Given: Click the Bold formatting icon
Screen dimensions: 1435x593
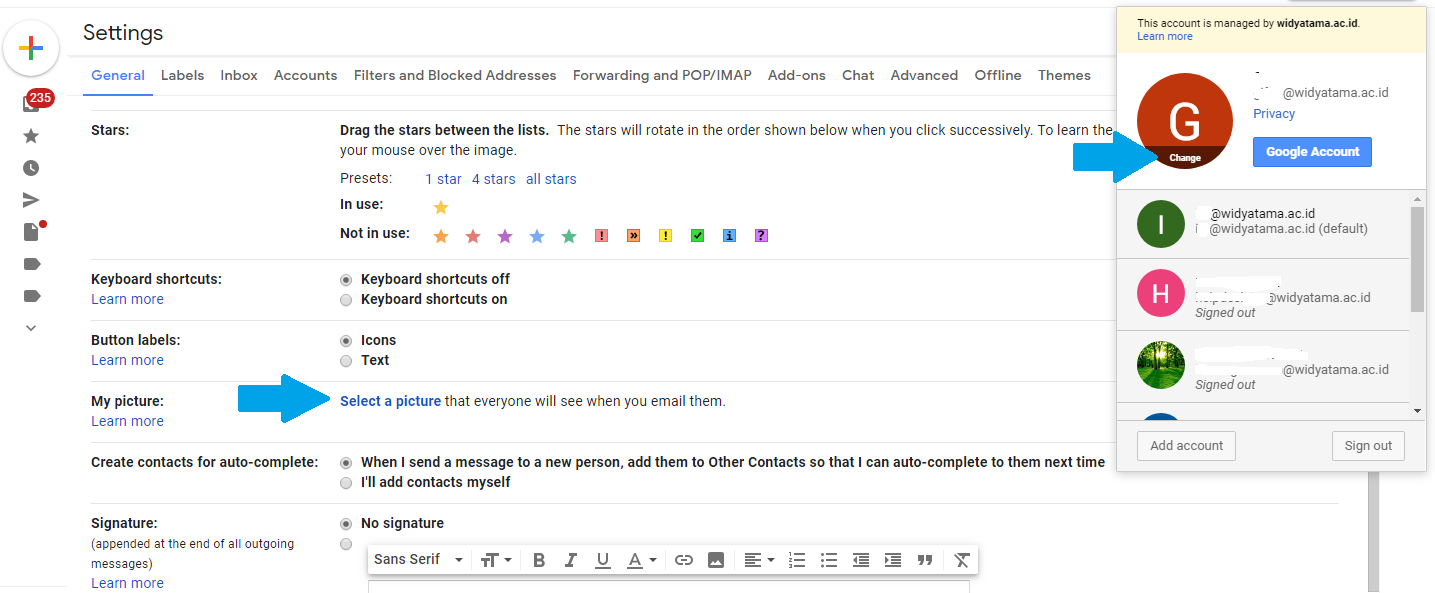Looking at the screenshot, I should click(x=539, y=560).
